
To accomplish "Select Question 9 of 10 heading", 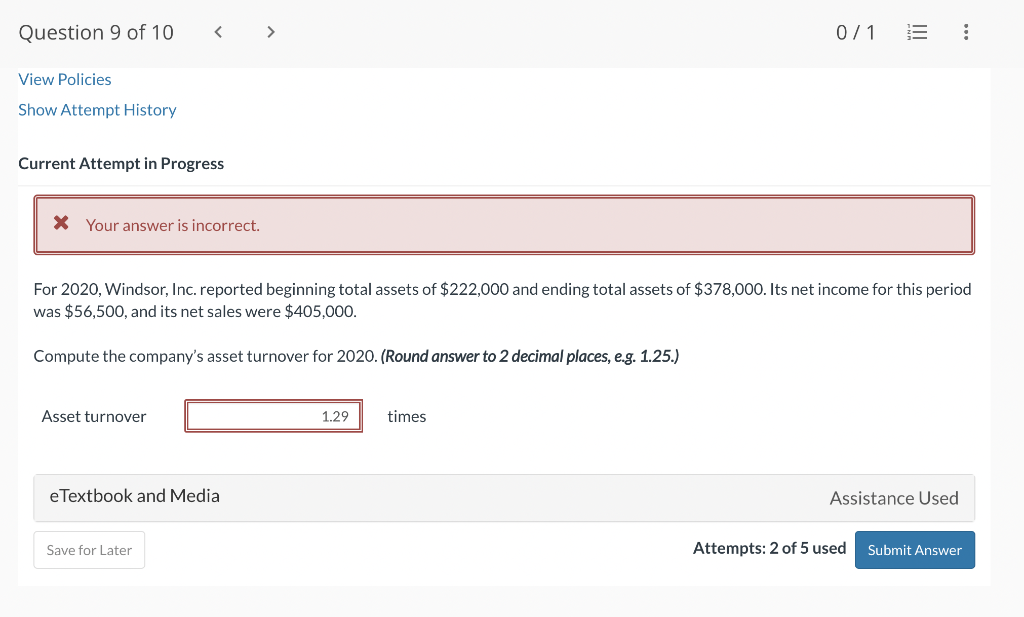I will pos(96,31).
